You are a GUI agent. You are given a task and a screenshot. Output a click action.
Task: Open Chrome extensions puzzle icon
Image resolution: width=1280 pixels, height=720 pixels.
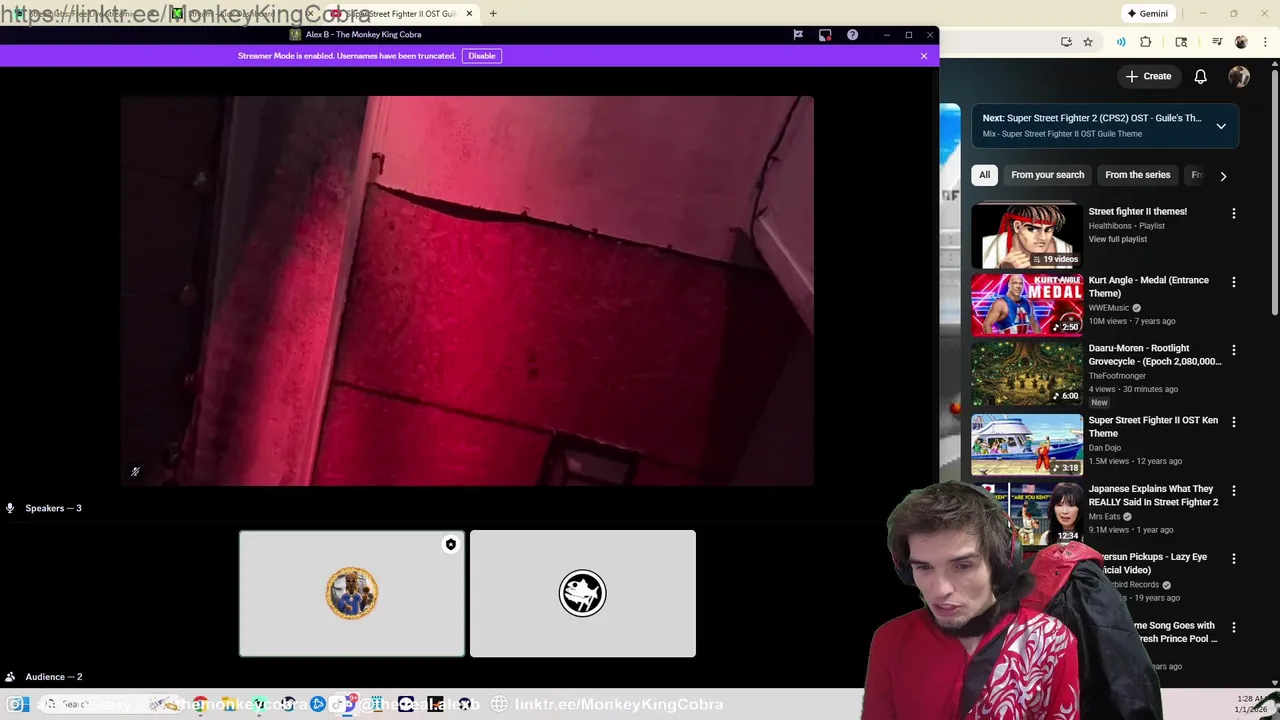click(1146, 42)
